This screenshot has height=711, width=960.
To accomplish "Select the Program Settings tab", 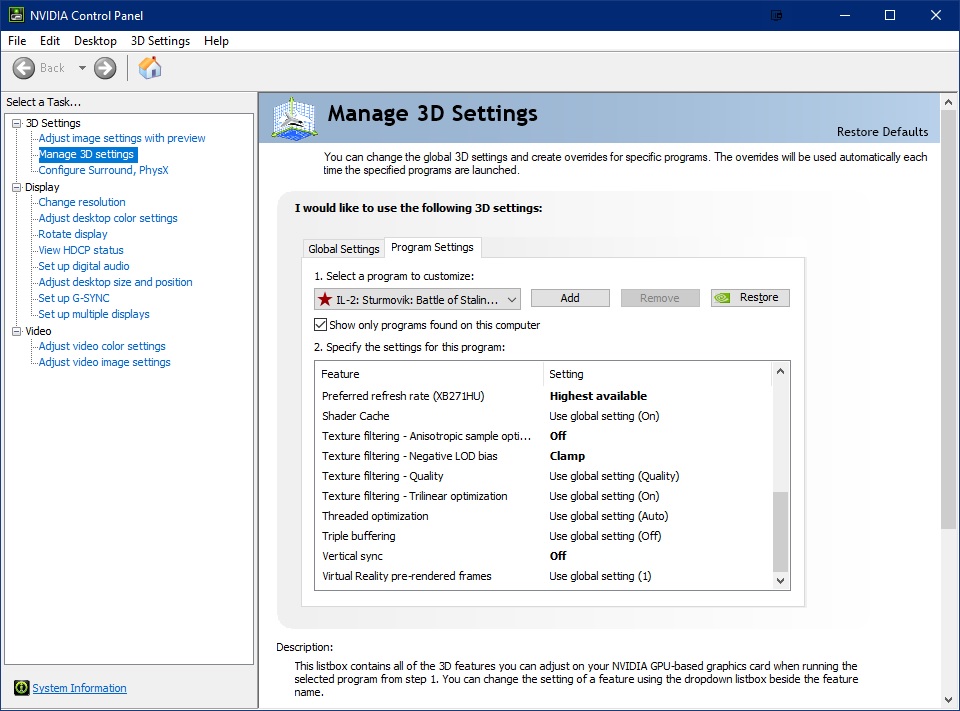I will (x=432, y=247).
